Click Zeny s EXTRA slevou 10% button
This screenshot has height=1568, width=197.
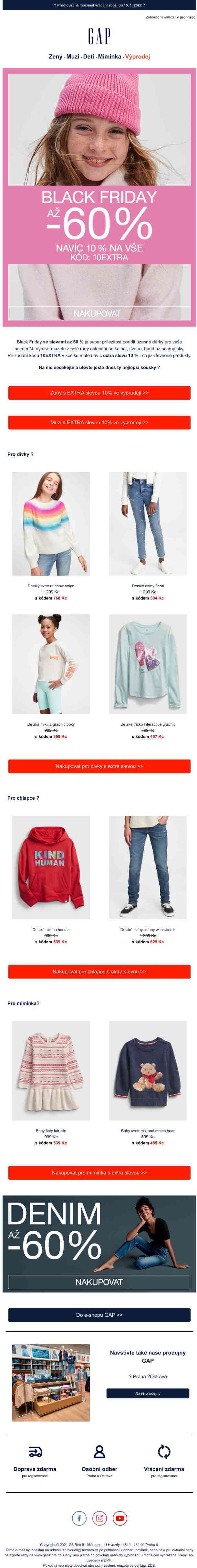tap(99, 393)
